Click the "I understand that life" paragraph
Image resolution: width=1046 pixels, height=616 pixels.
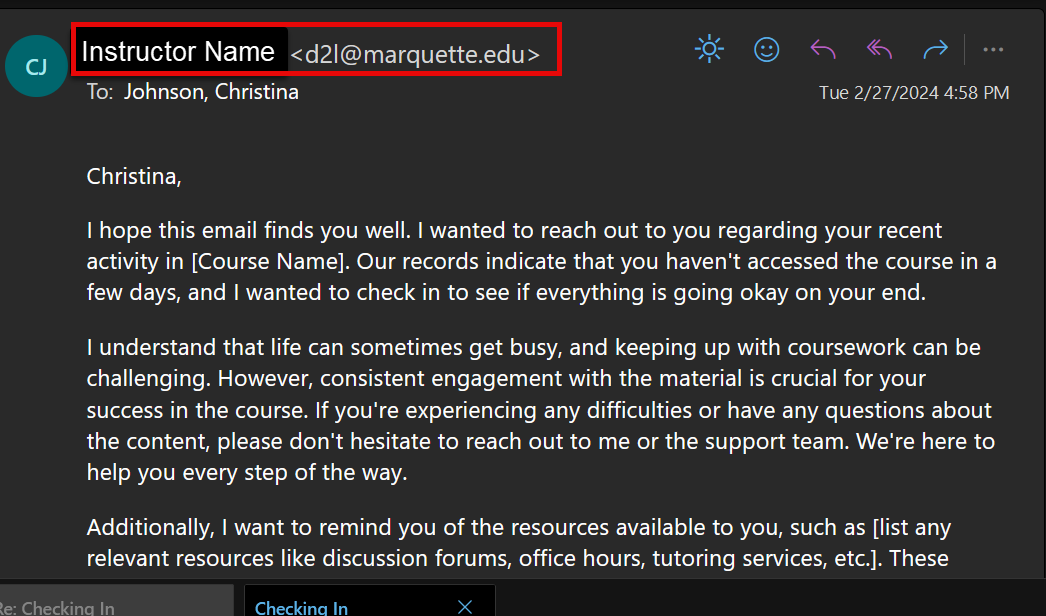[x=541, y=410]
